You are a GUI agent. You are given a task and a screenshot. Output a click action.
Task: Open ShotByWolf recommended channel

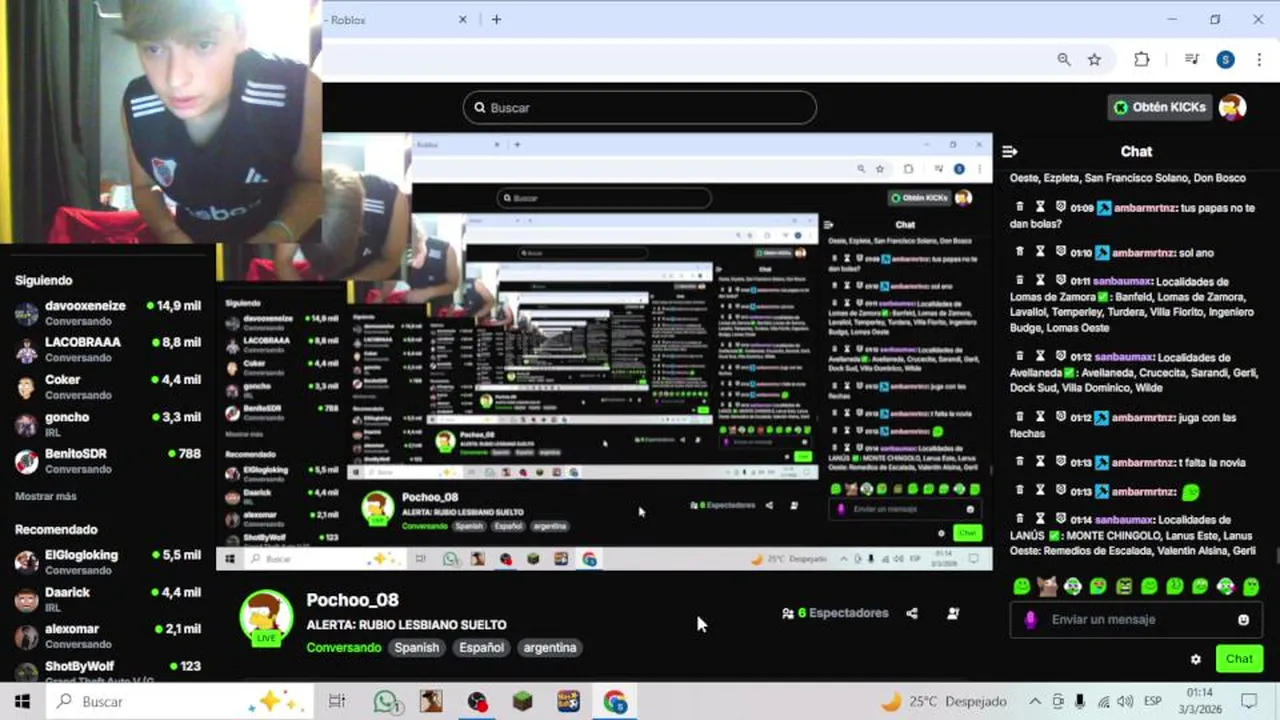point(108,671)
